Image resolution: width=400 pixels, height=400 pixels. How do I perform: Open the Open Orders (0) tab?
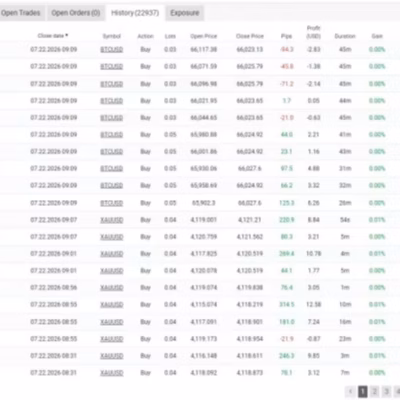[76, 13]
